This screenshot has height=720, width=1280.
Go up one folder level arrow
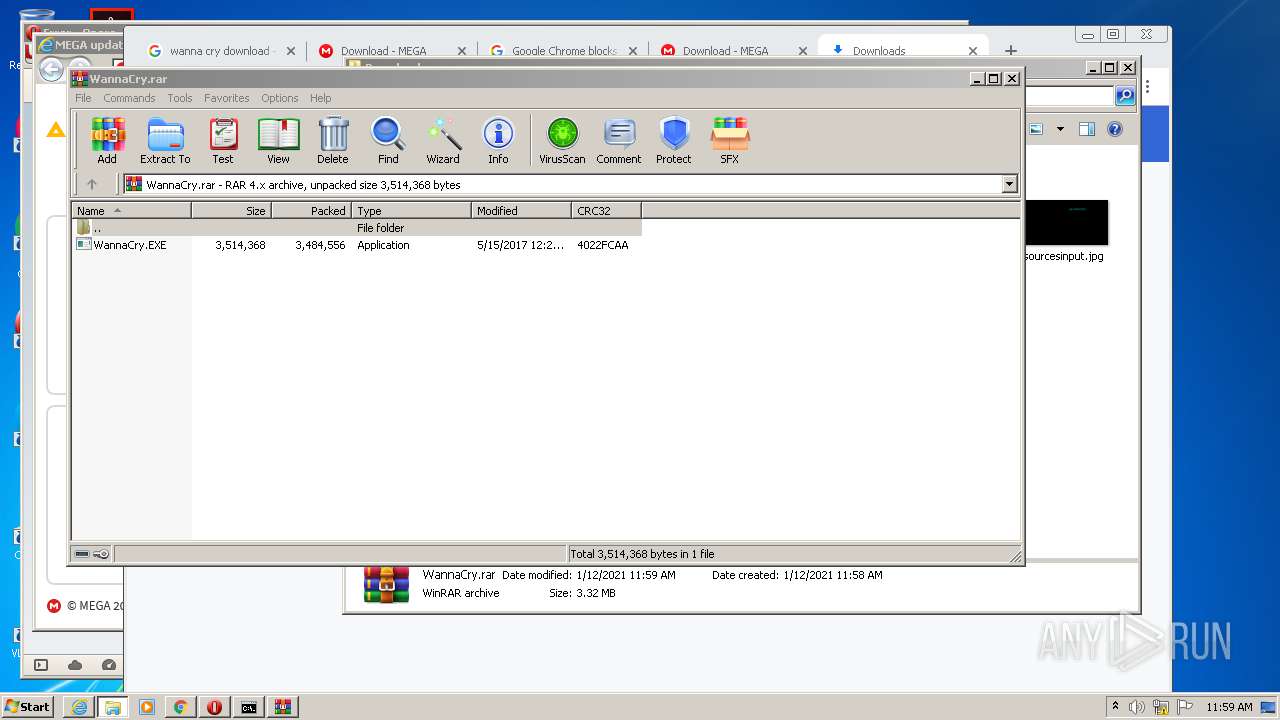tap(92, 184)
